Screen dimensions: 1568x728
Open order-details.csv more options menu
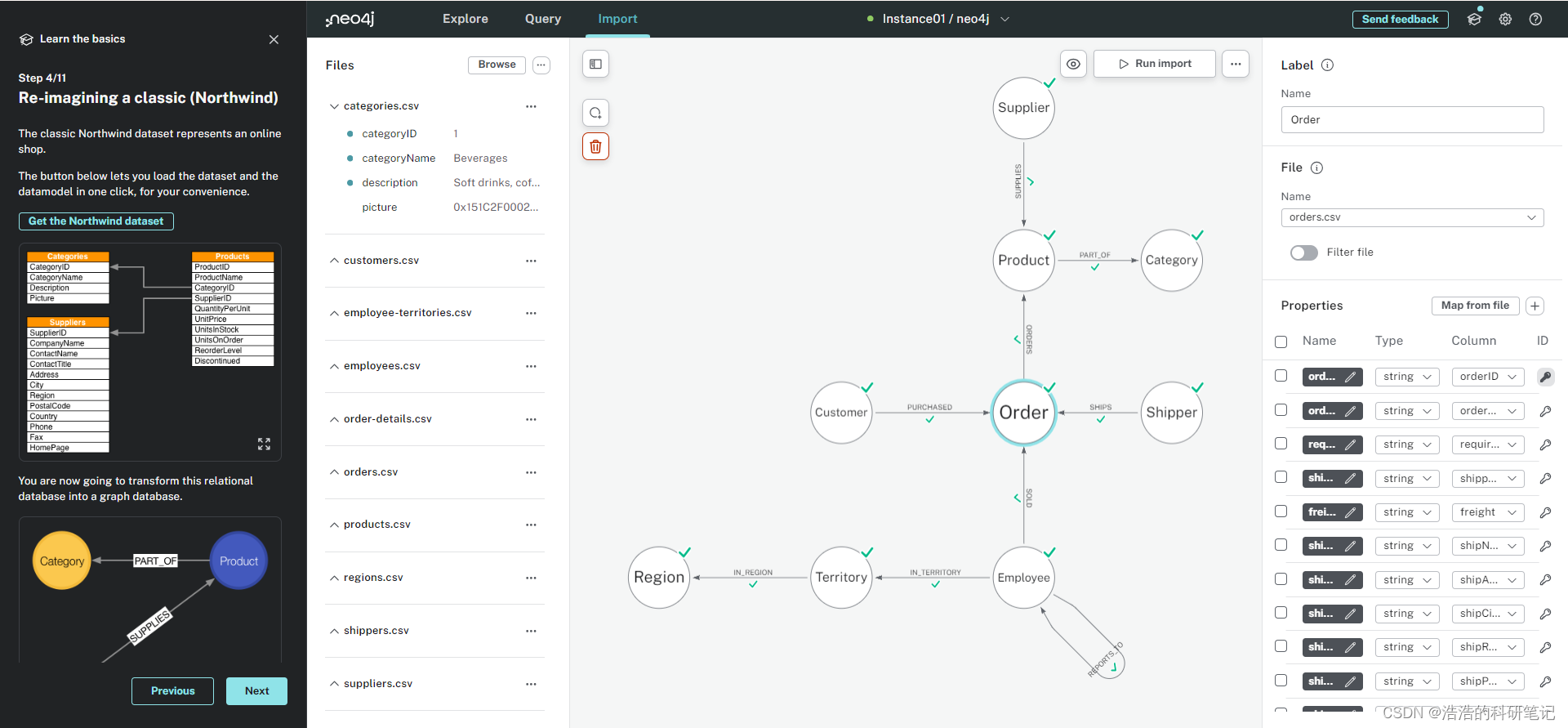point(531,419)
